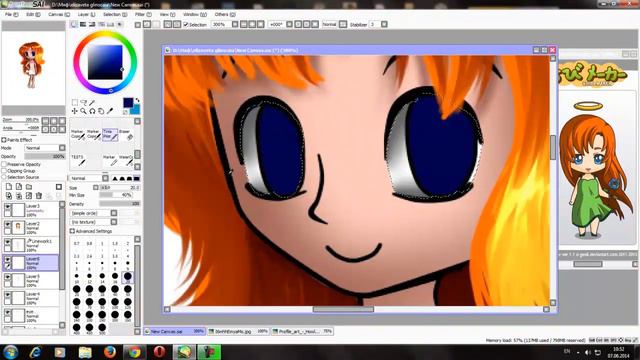Hide Layer3 with its eye icon
This screenshot has width=640, height=360.
(x=7, y=207)
